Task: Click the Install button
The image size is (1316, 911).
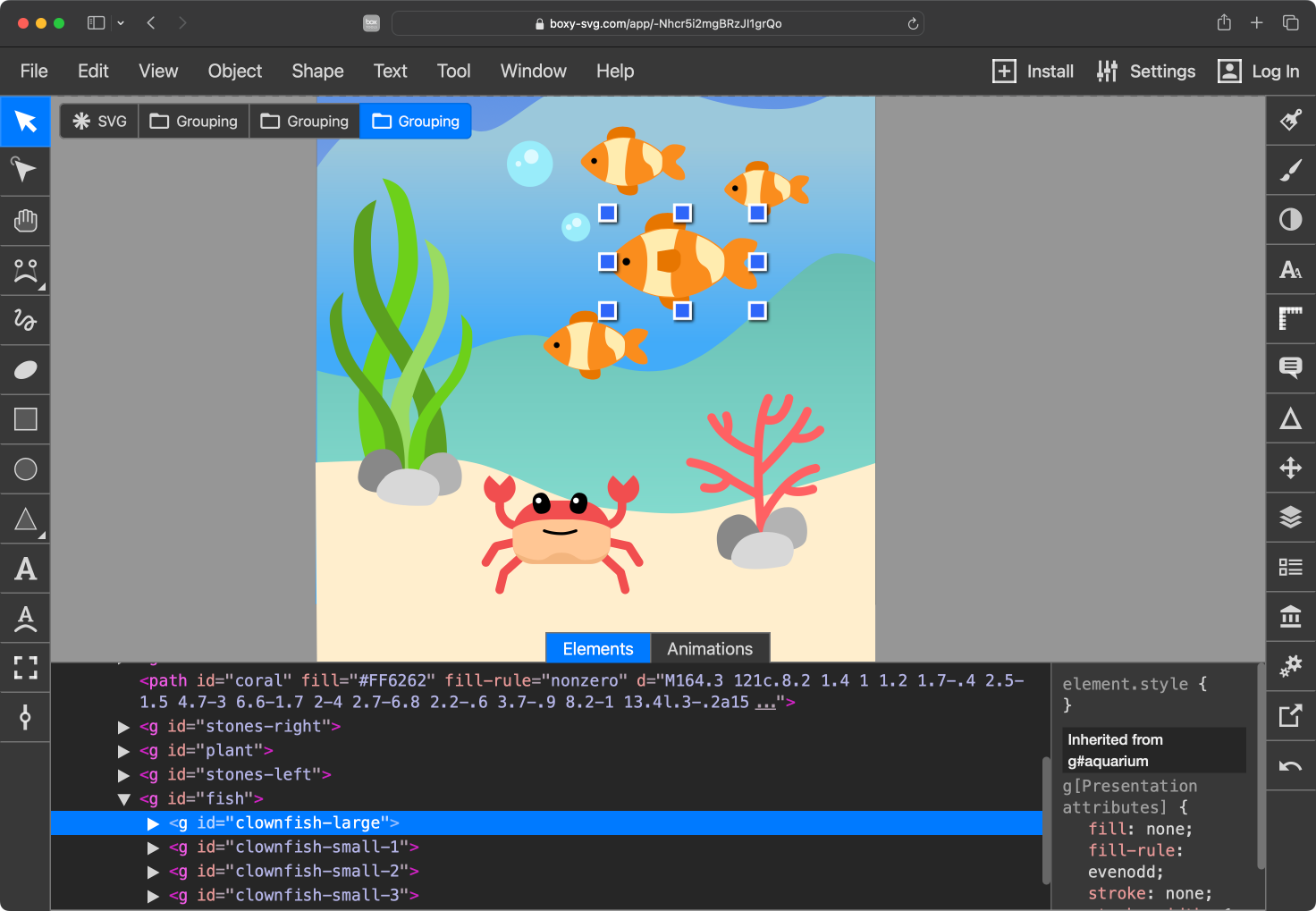Action: [1033, 72]
